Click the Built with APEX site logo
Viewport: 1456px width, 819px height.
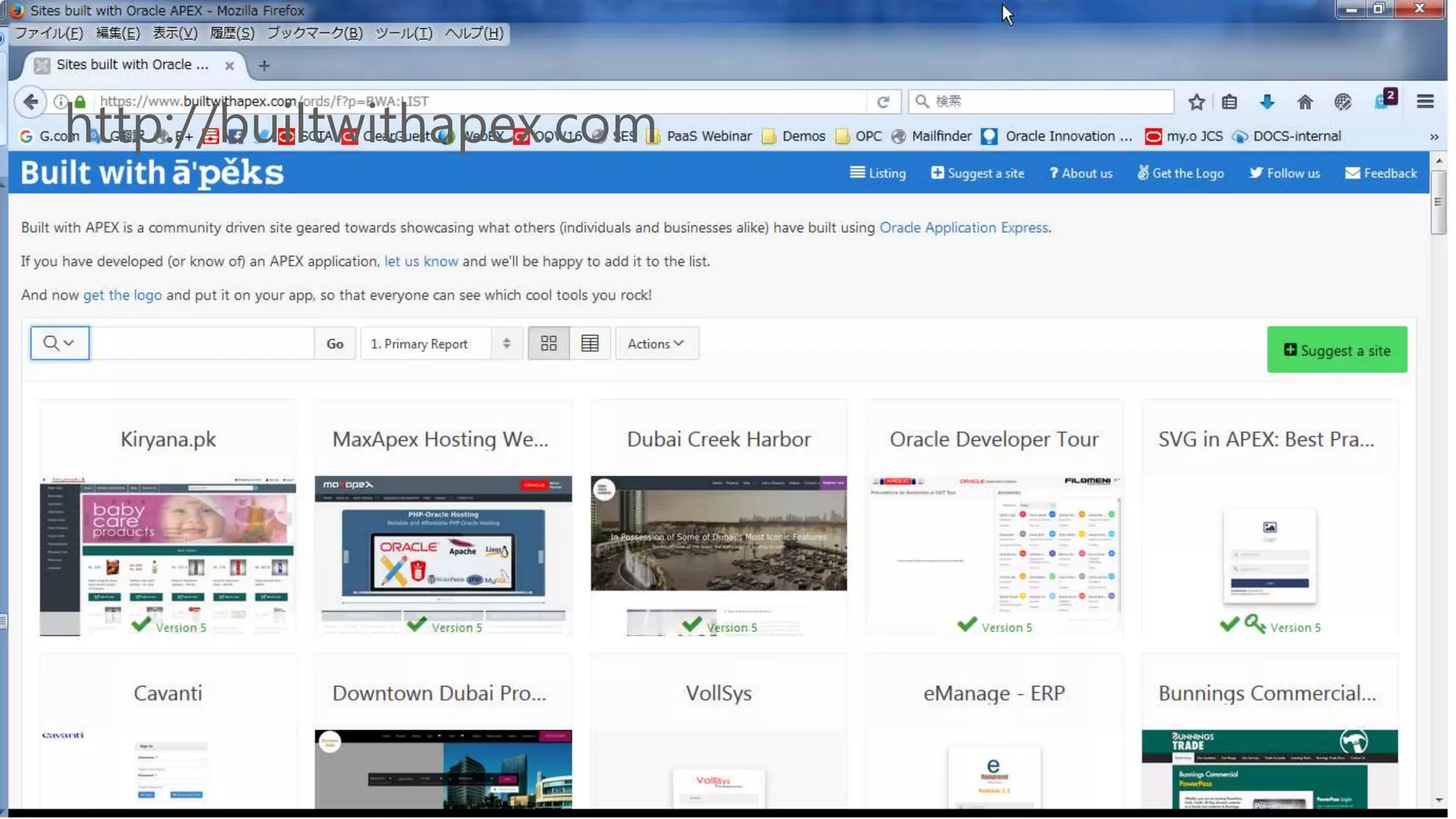click(x=152, y=173)
